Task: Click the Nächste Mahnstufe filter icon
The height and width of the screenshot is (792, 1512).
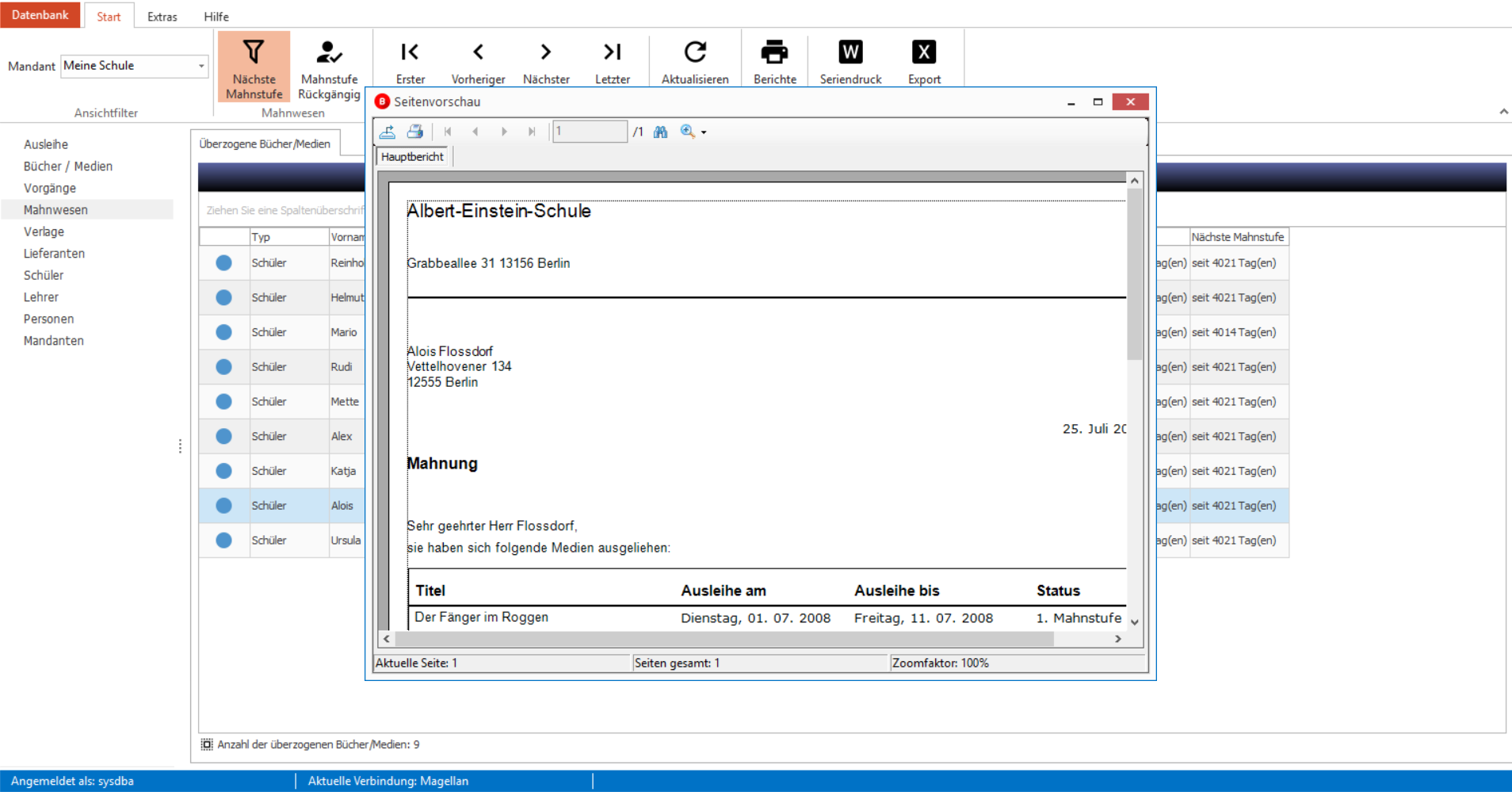Action: click(x=254, y=52)
